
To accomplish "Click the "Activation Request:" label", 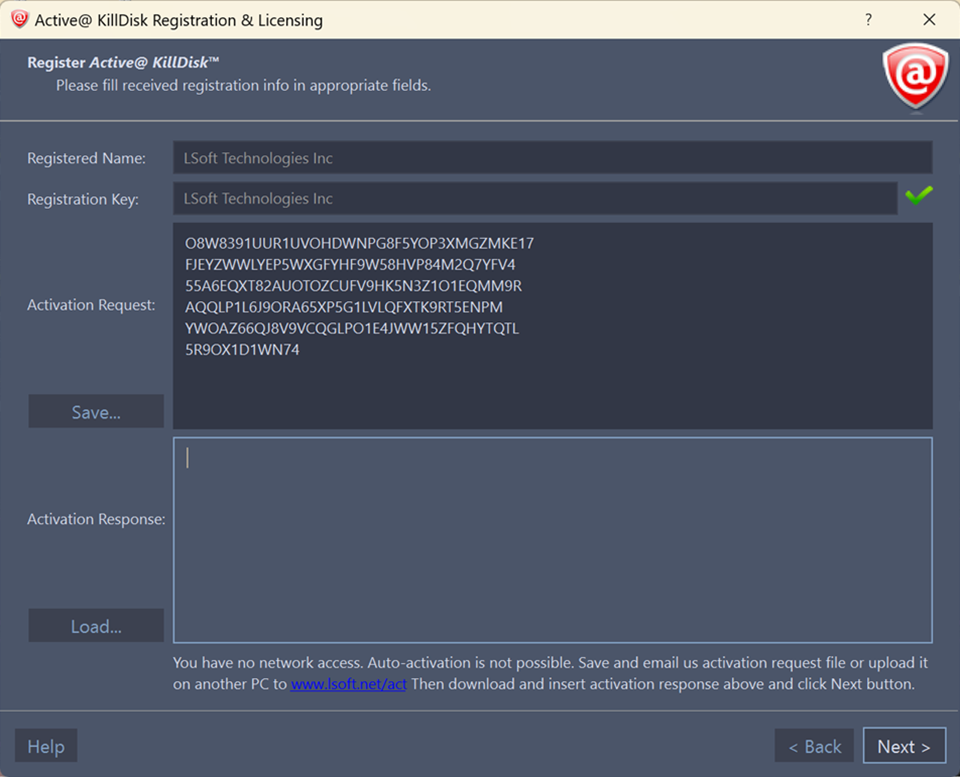I will [91, 305].
